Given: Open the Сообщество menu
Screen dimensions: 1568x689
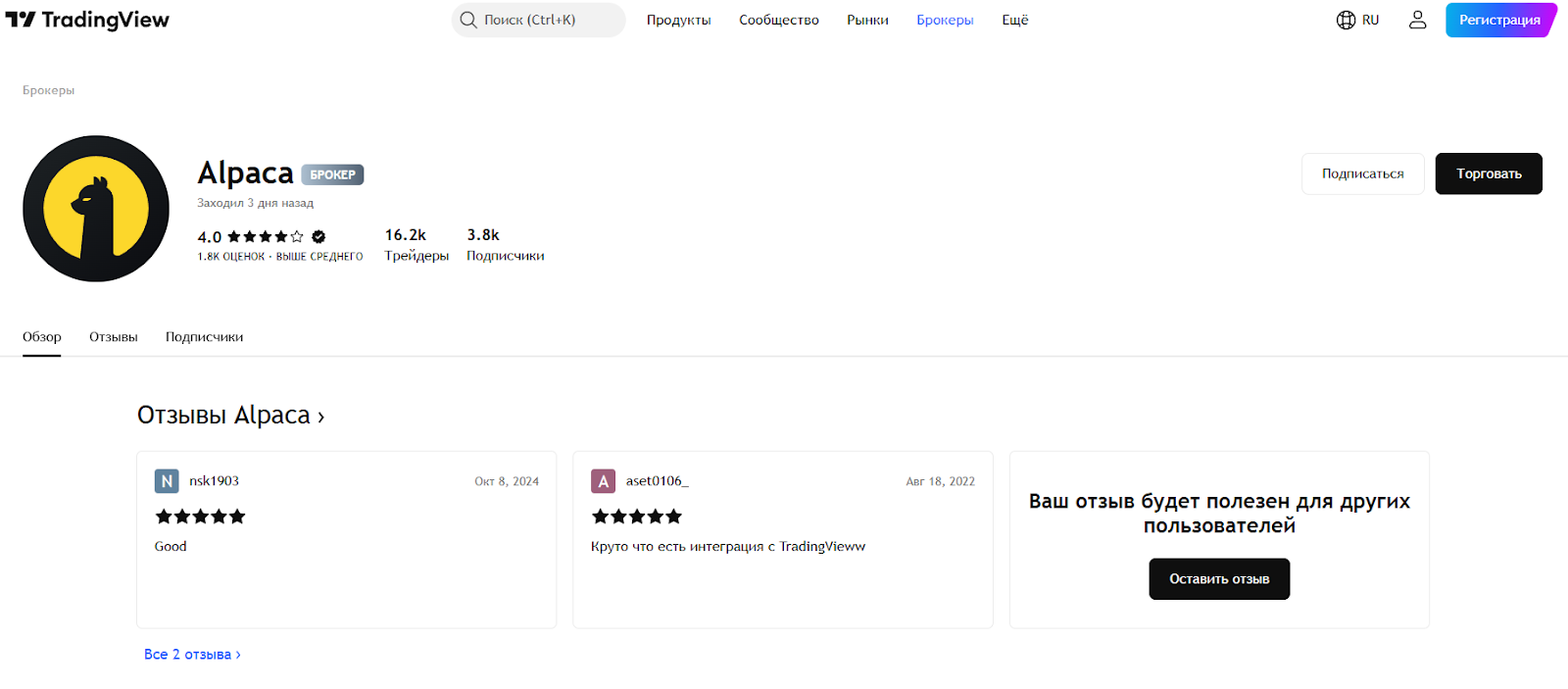Looking at the screenshot, I should 779,20.
